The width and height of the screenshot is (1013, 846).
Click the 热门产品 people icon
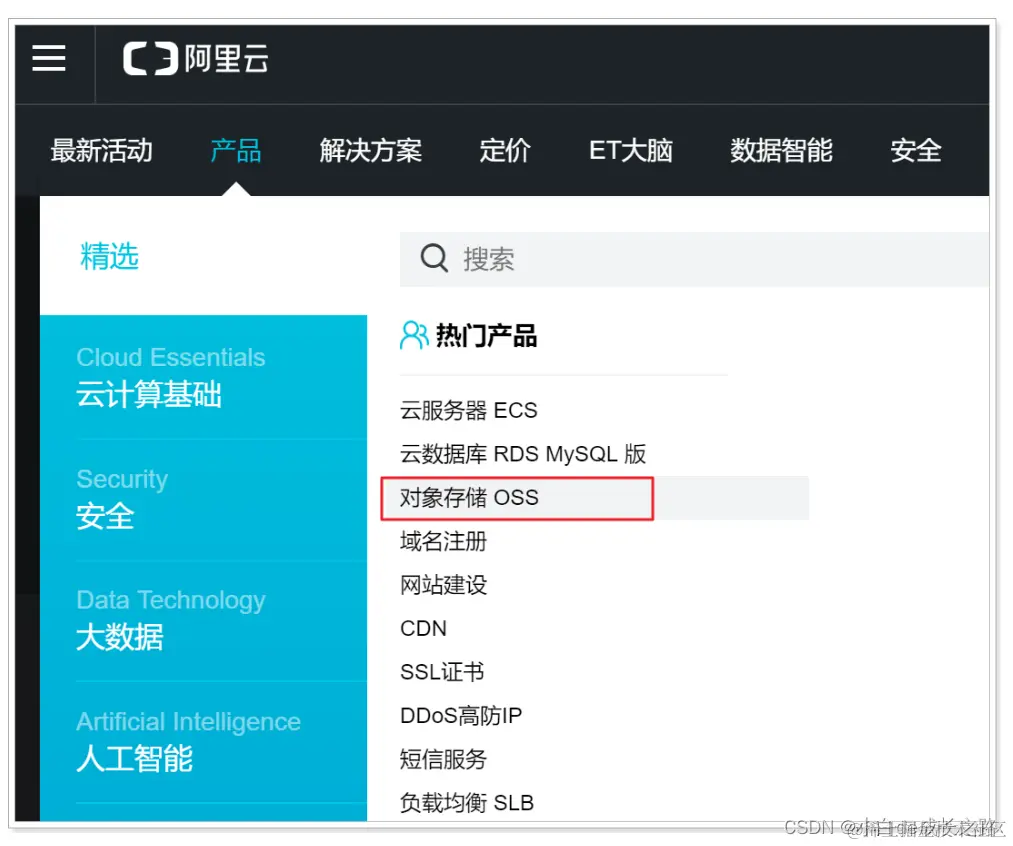click(413, 336)
